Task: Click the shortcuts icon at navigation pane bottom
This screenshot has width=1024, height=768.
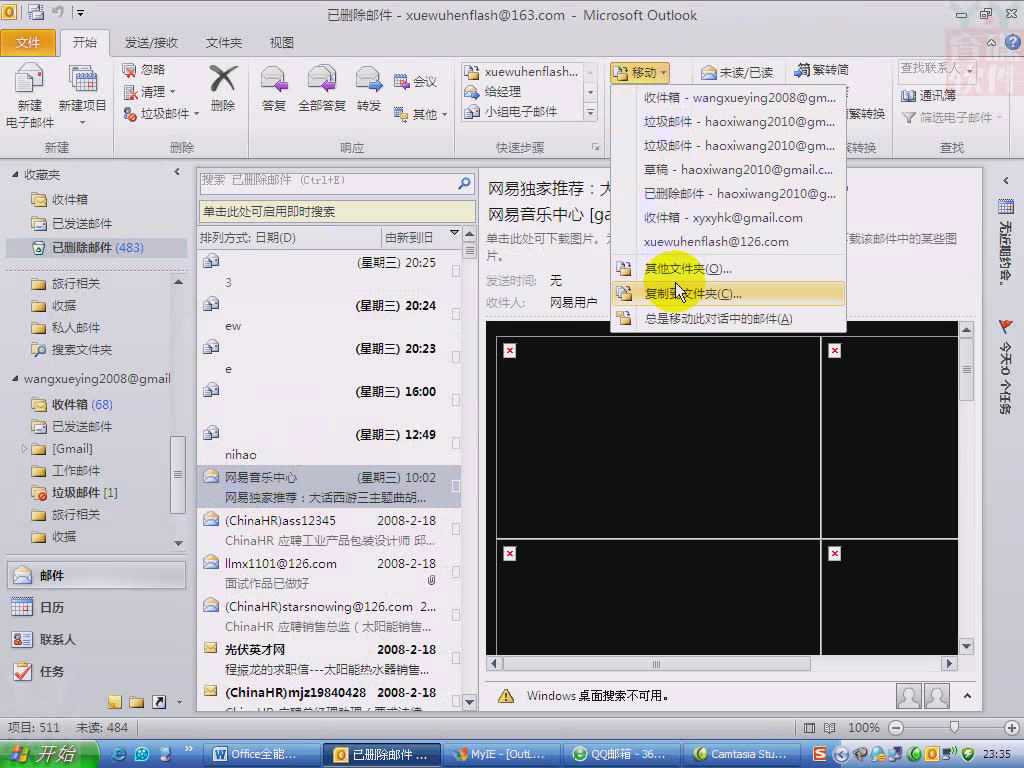Action: (x=159, y=702)
